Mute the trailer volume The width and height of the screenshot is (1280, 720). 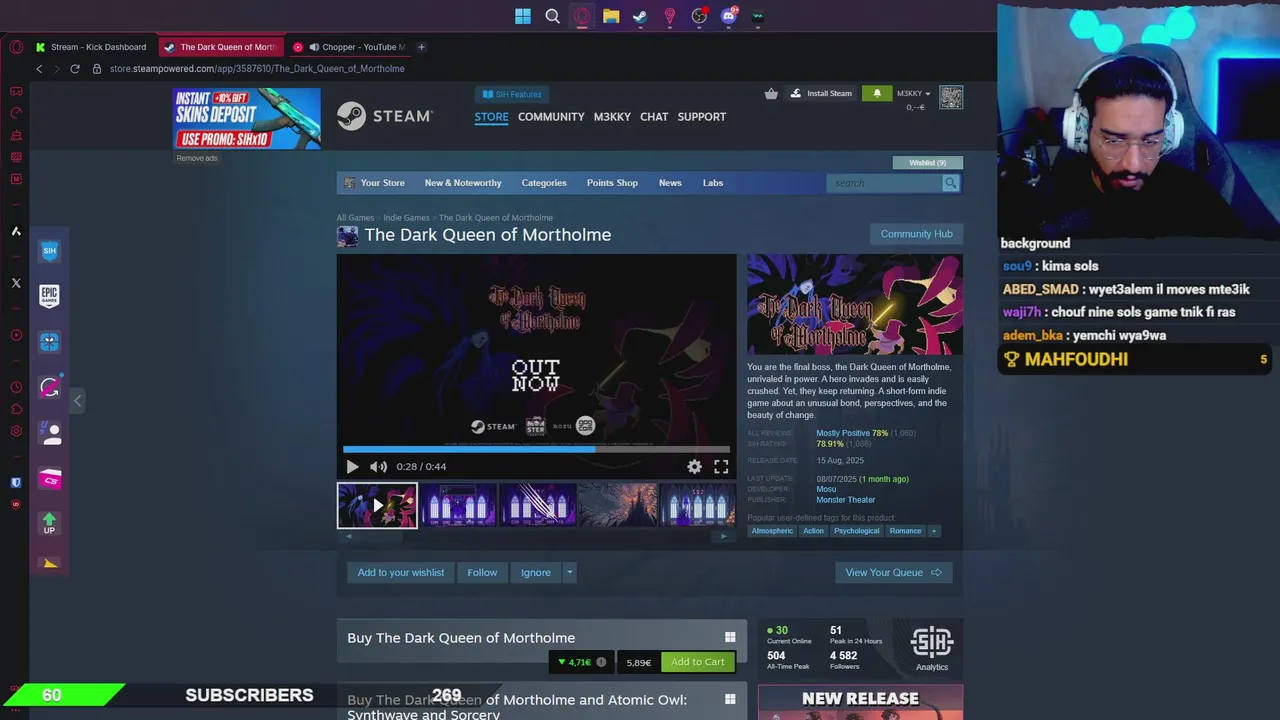pyautogui.click(x=378, y=466)
